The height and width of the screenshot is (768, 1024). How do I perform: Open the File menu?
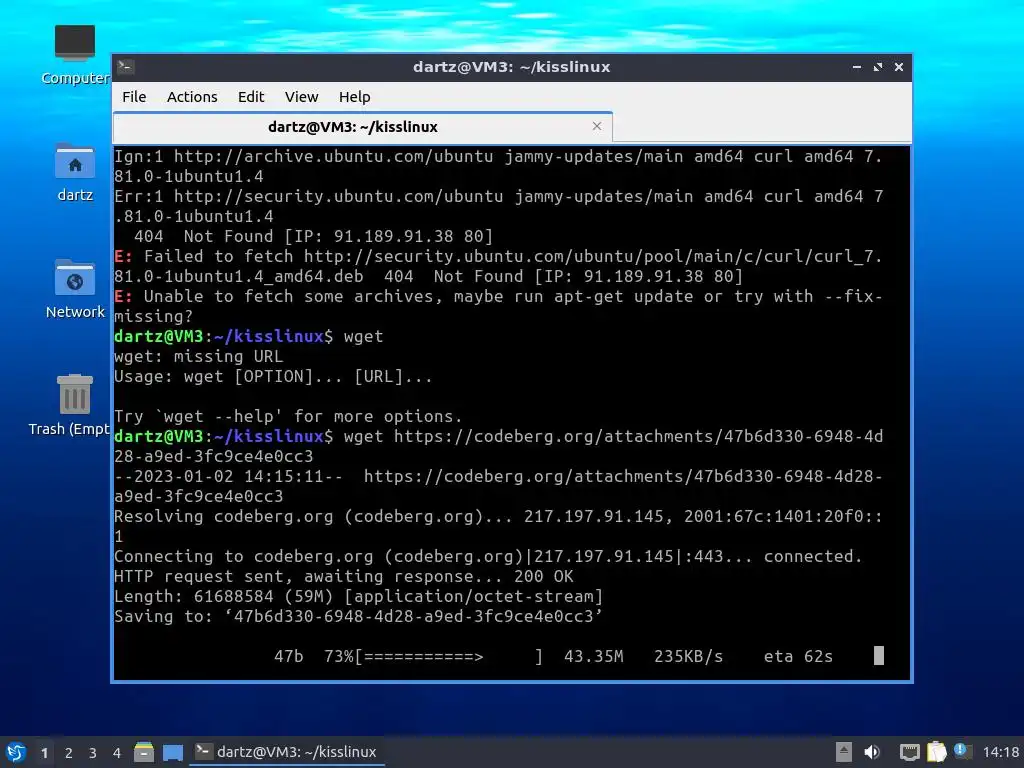[134, 97]
